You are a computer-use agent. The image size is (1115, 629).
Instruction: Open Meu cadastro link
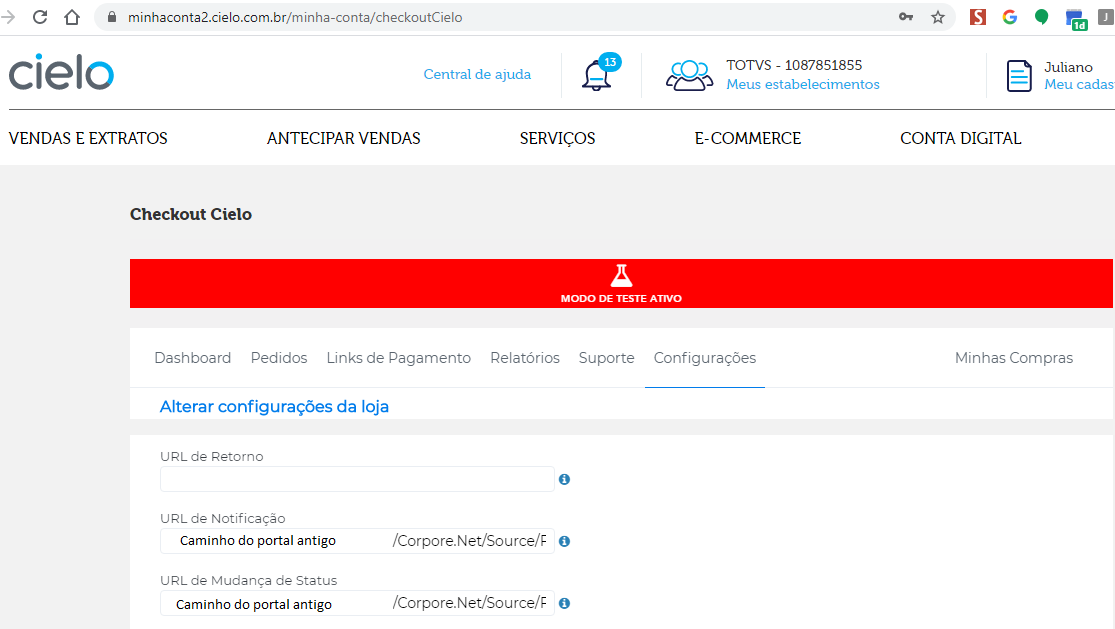coord(1079,84)
